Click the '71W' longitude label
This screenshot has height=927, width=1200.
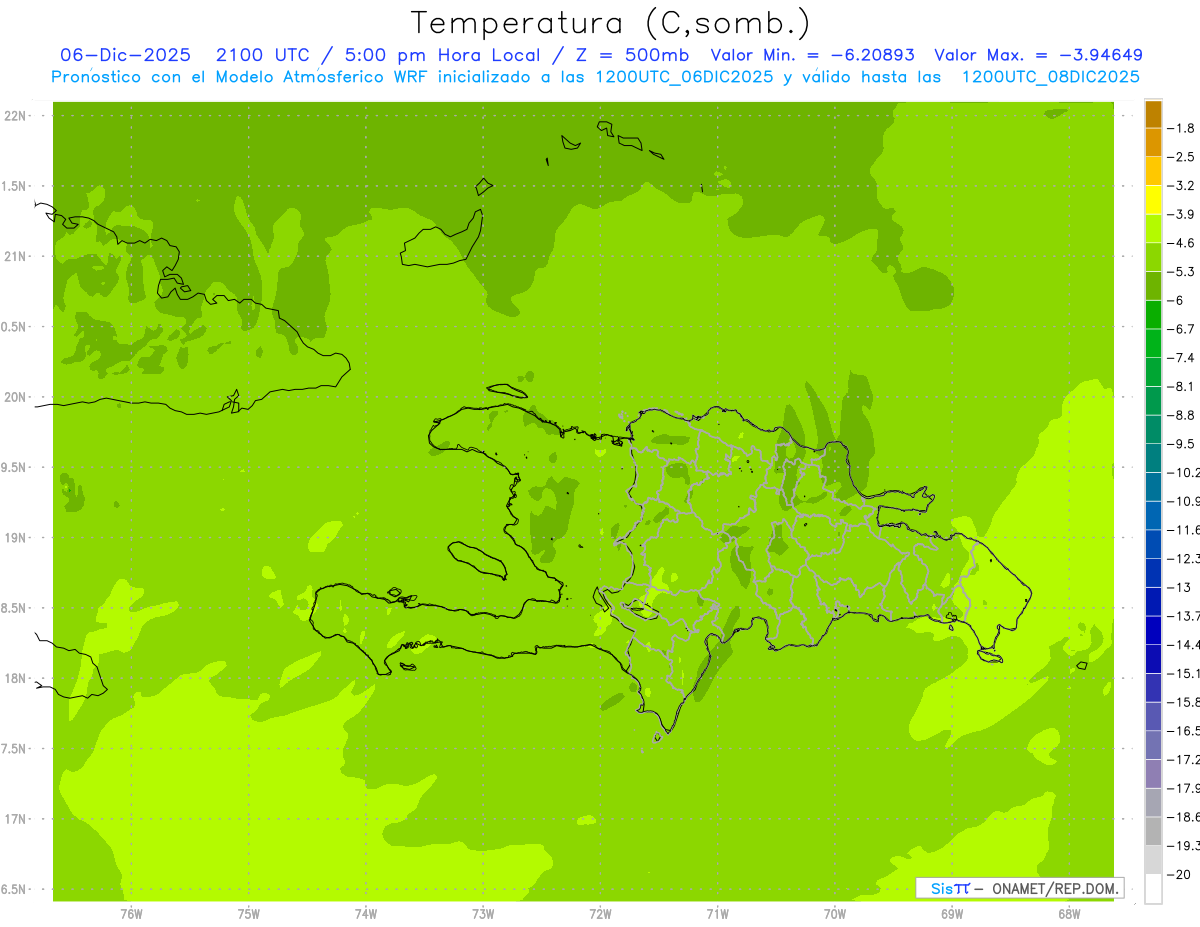718,914
